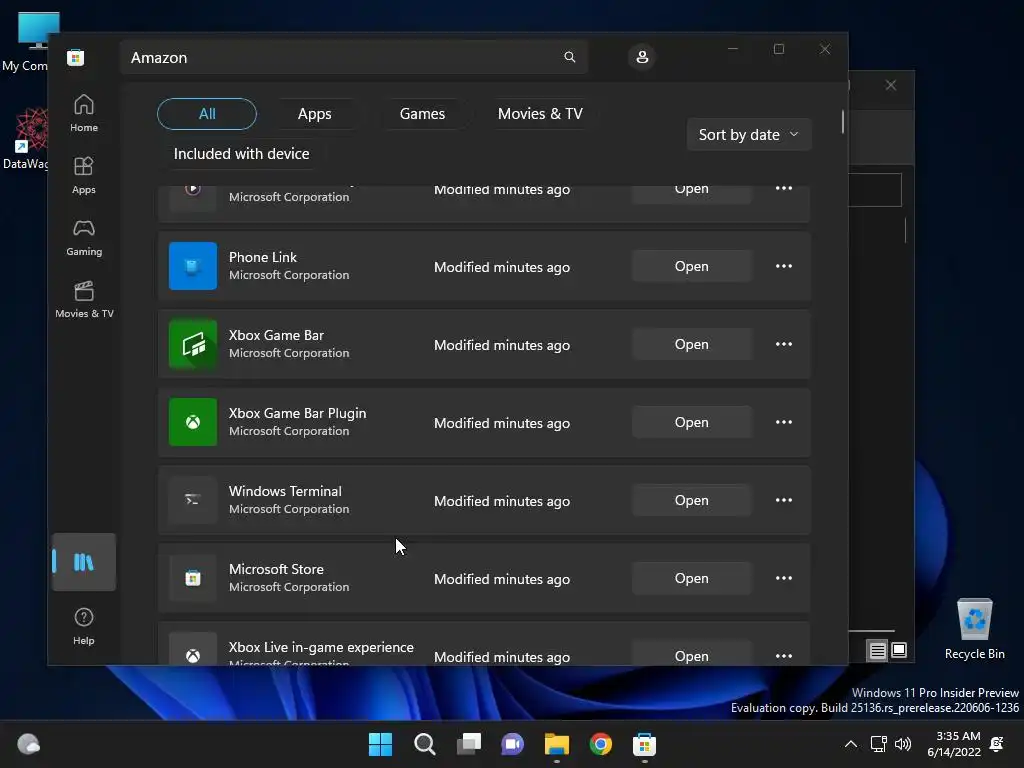Screen dimensions: 1024x768
Task: Open Movies & TV in sidebar
Action: click(x=84, y=299)
